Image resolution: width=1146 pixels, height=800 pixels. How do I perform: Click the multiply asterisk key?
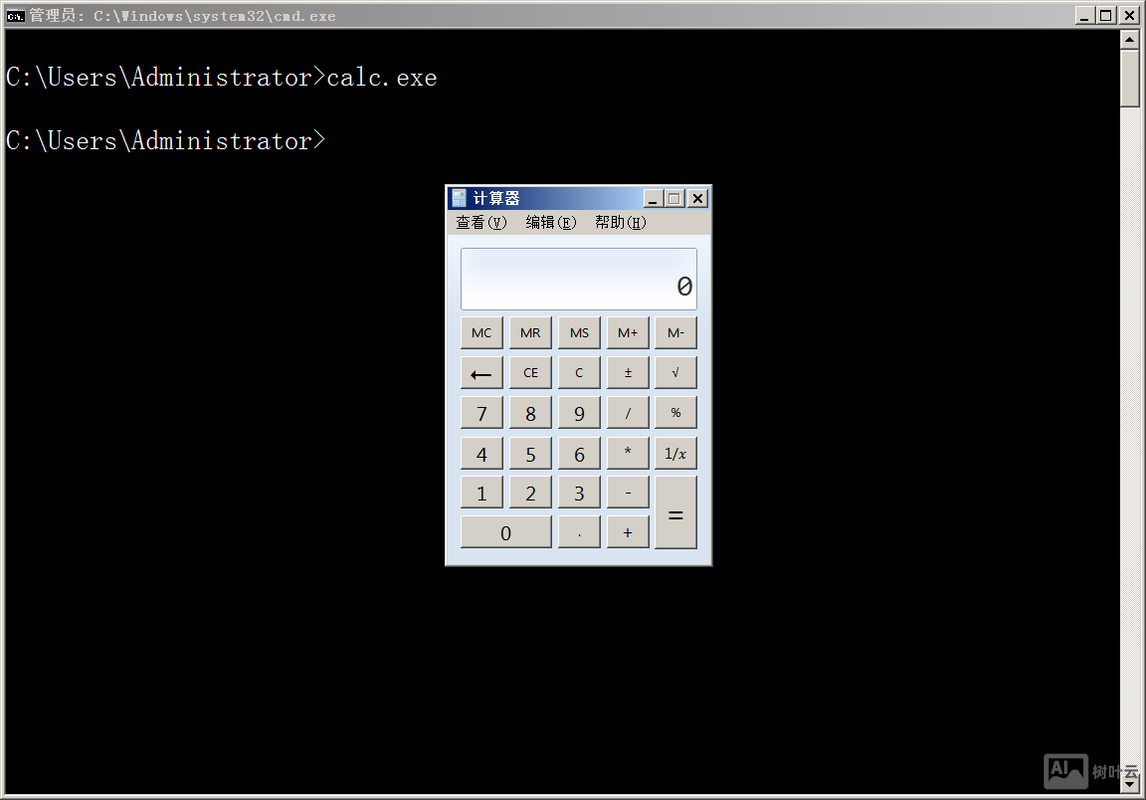tap(627, 453)
